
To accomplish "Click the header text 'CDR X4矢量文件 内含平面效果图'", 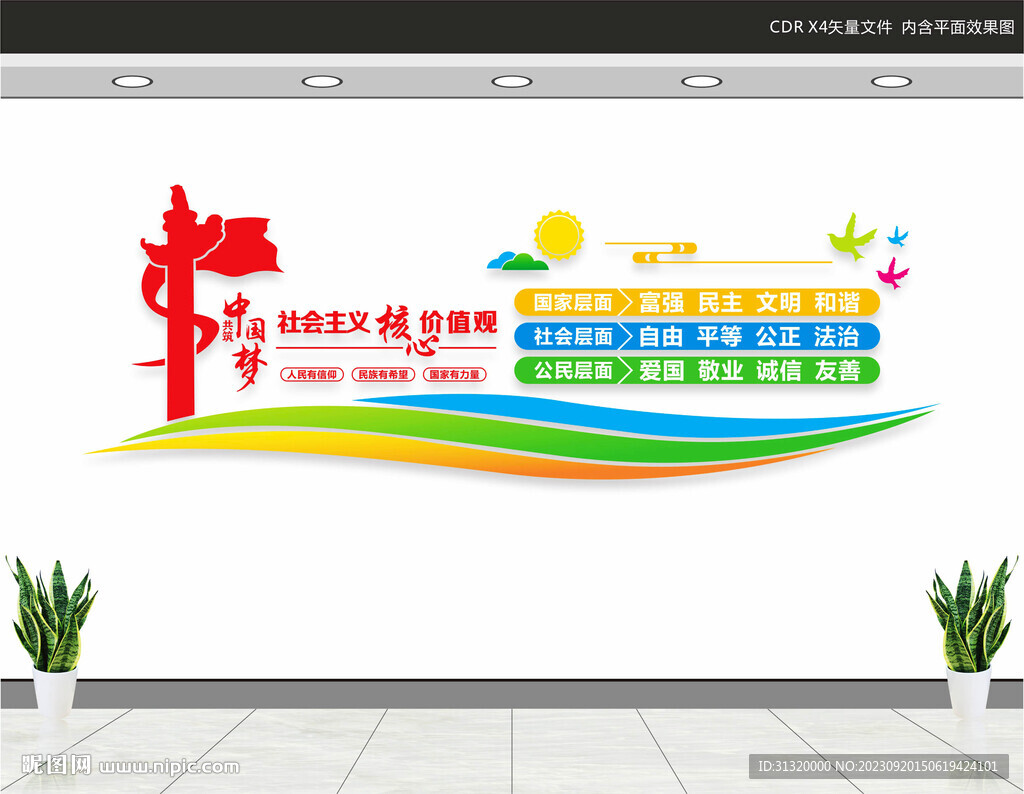I will click(x=891, y=27).
